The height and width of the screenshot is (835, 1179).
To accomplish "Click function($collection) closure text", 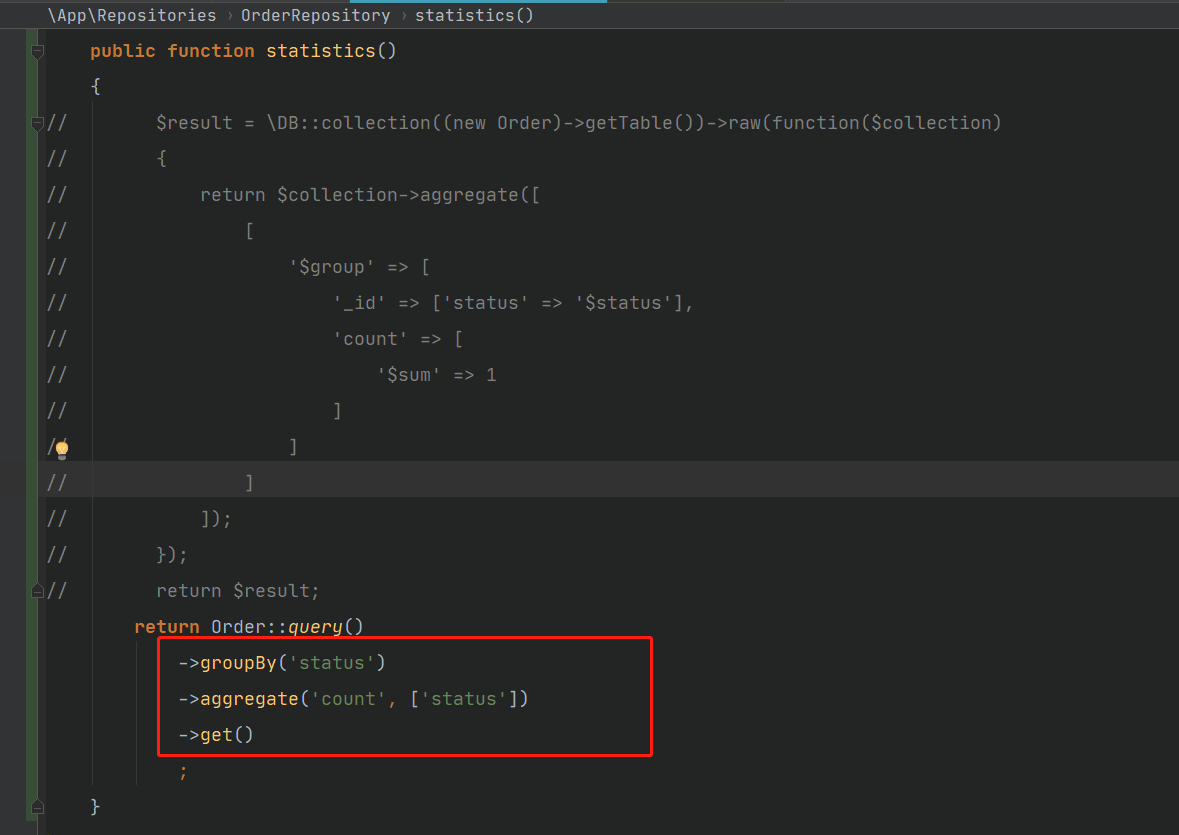I will (x=886, y=123).
